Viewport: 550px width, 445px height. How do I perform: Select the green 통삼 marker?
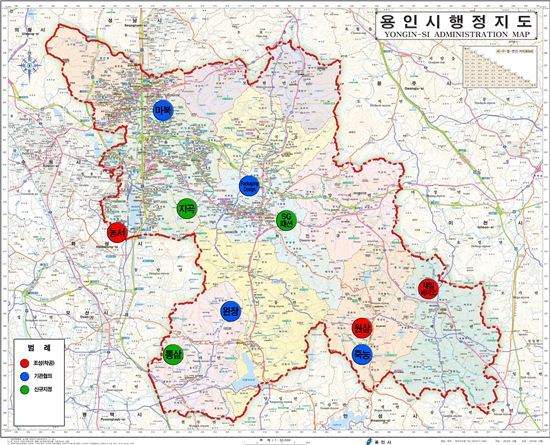173,354
